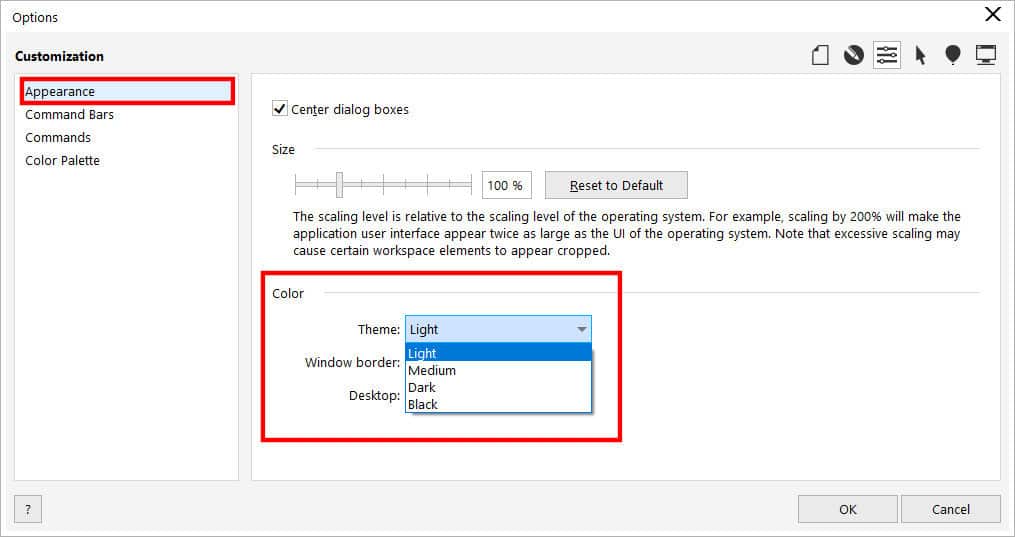Image resolution: width=1015 pixels, height=538 pixels.
Task: Uncheck Center dialog boxes checkbox
Action: tap(280, 109)
